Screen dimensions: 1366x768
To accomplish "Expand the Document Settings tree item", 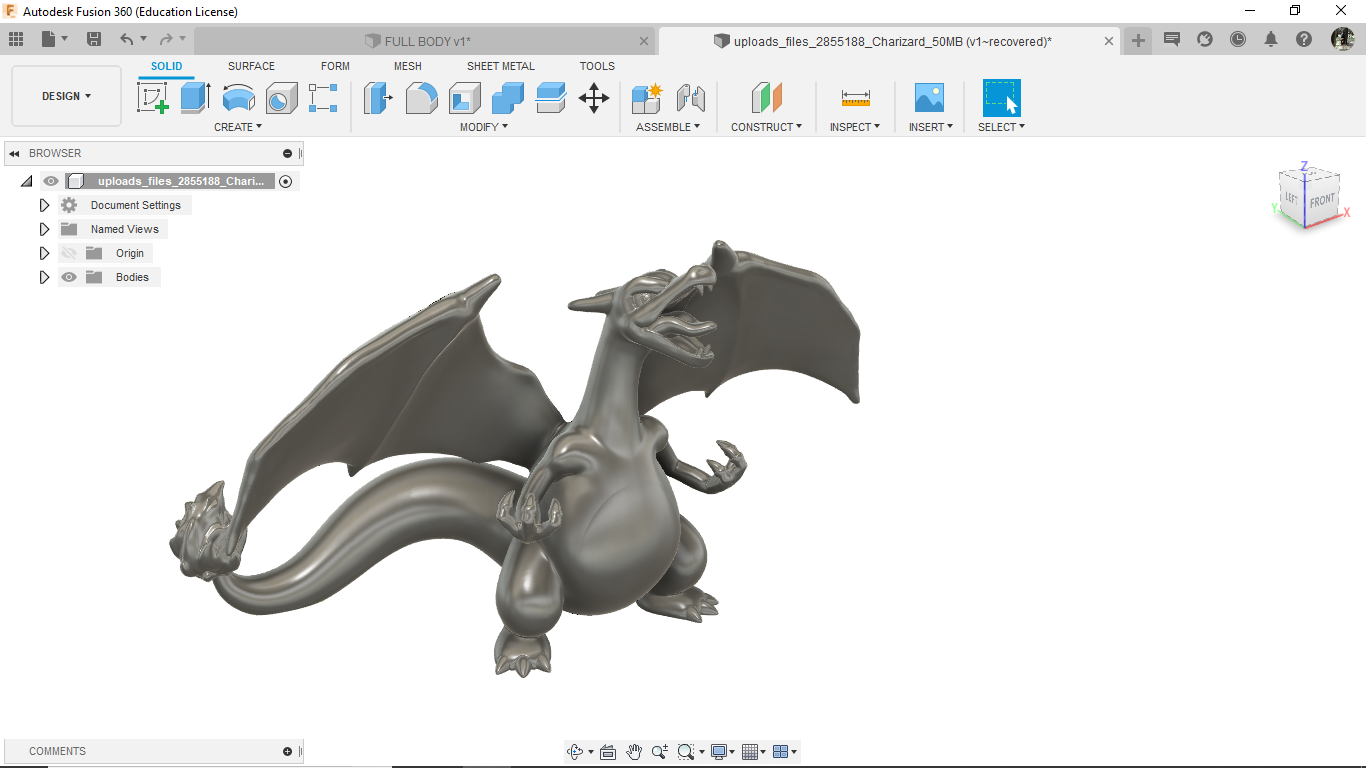I will [44, 205].
